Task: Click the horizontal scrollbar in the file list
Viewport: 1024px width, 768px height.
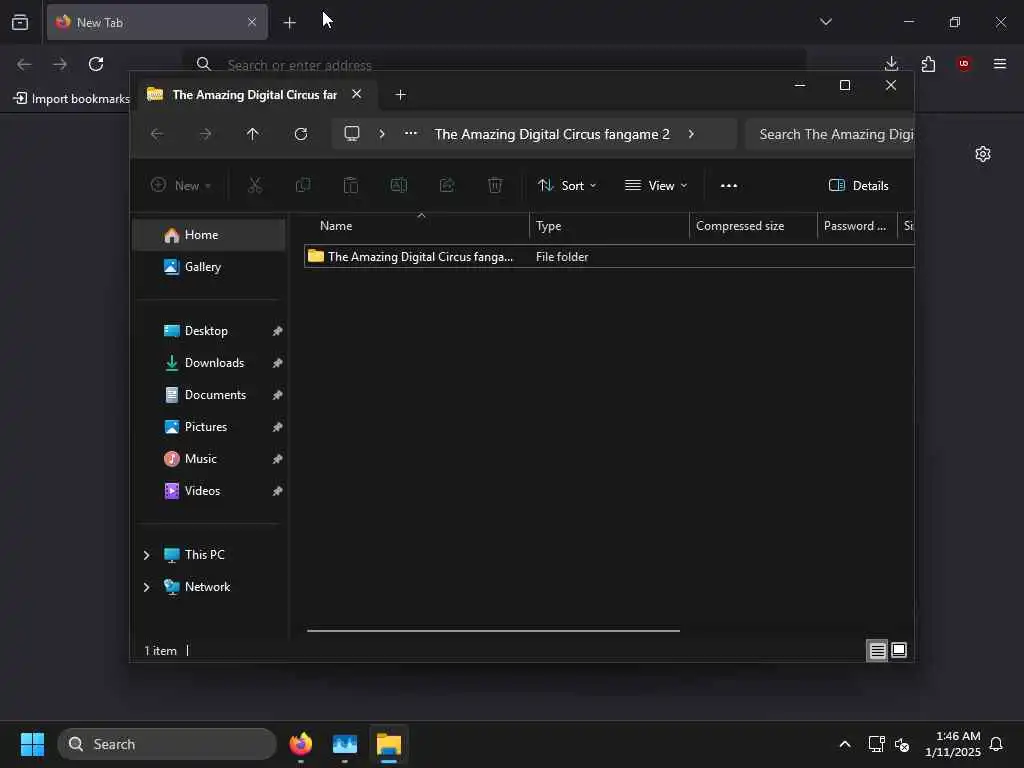Action: tap(493, 631)
